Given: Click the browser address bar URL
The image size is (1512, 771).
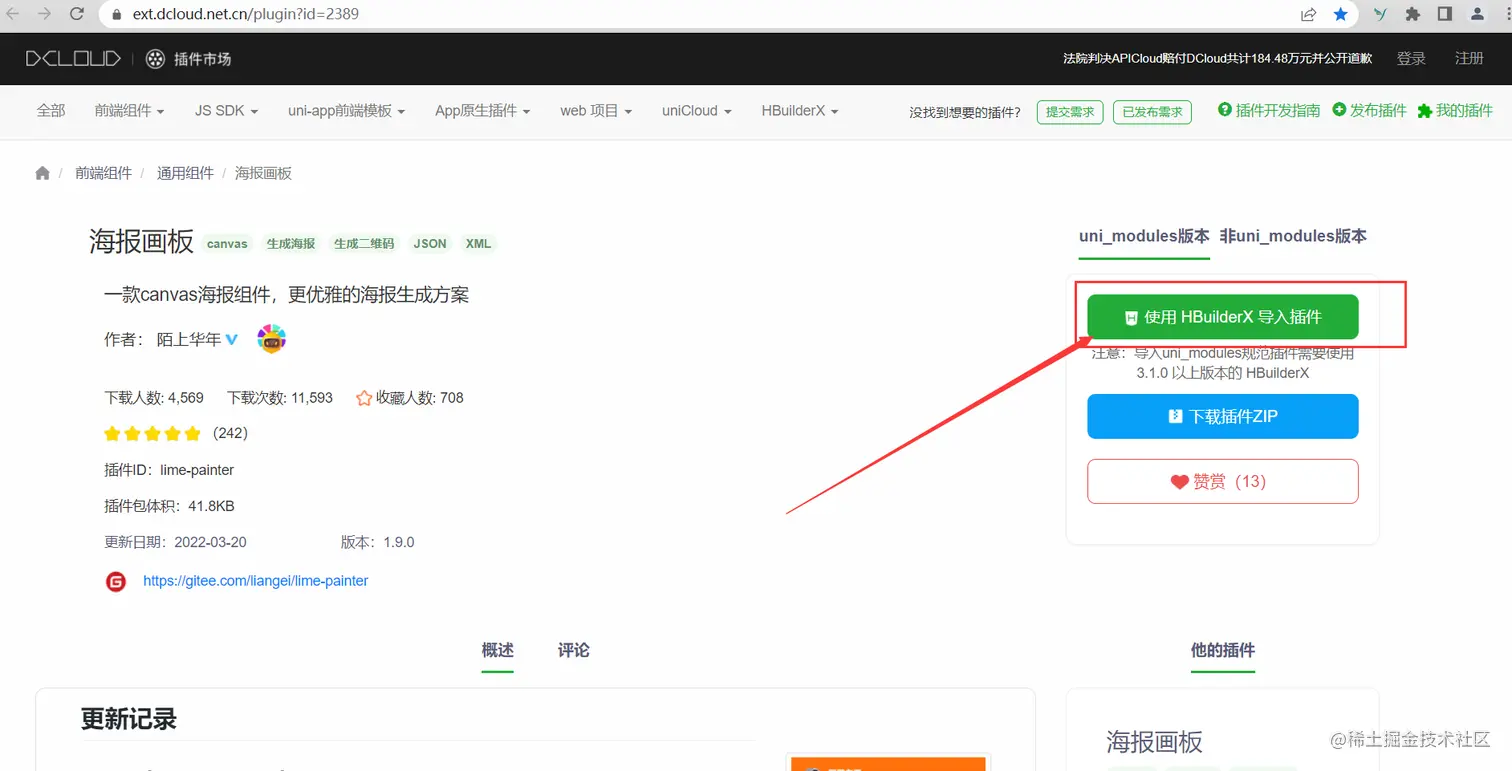Looking at the screenshot, I should tap(245, 15).
